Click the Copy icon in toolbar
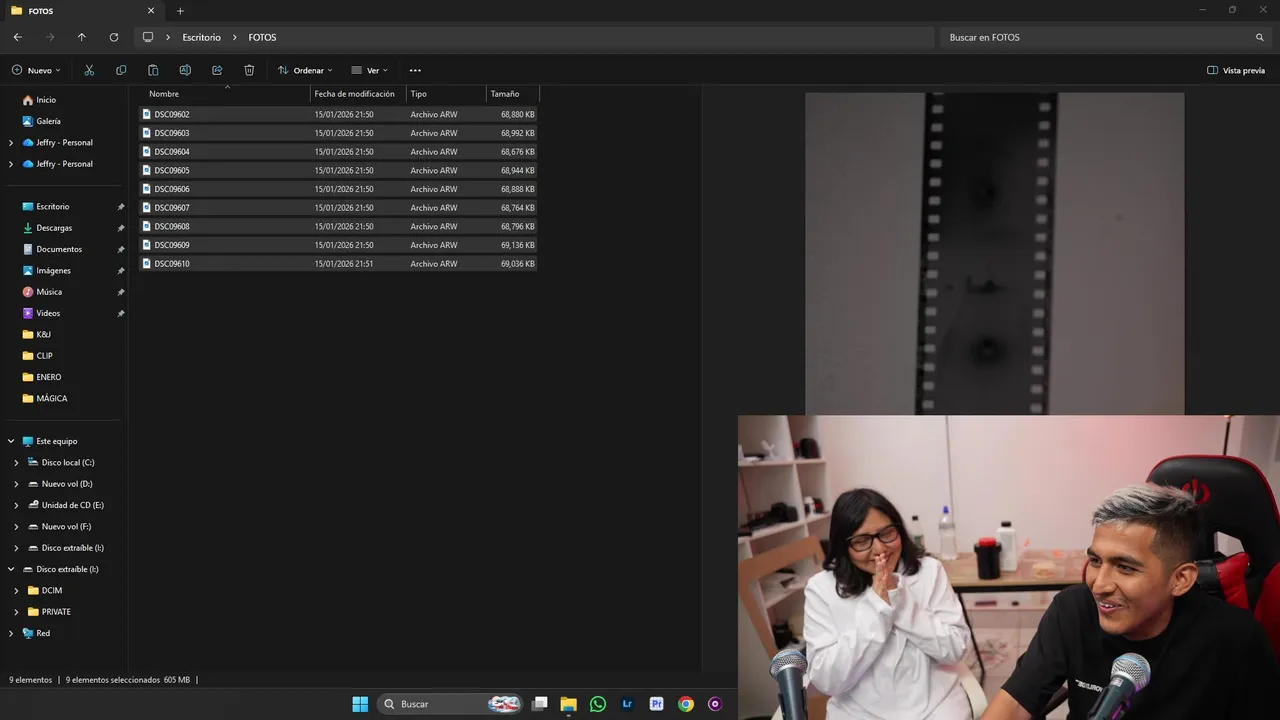Viewport: 1280px width, 720px height. tap(121, 70)
